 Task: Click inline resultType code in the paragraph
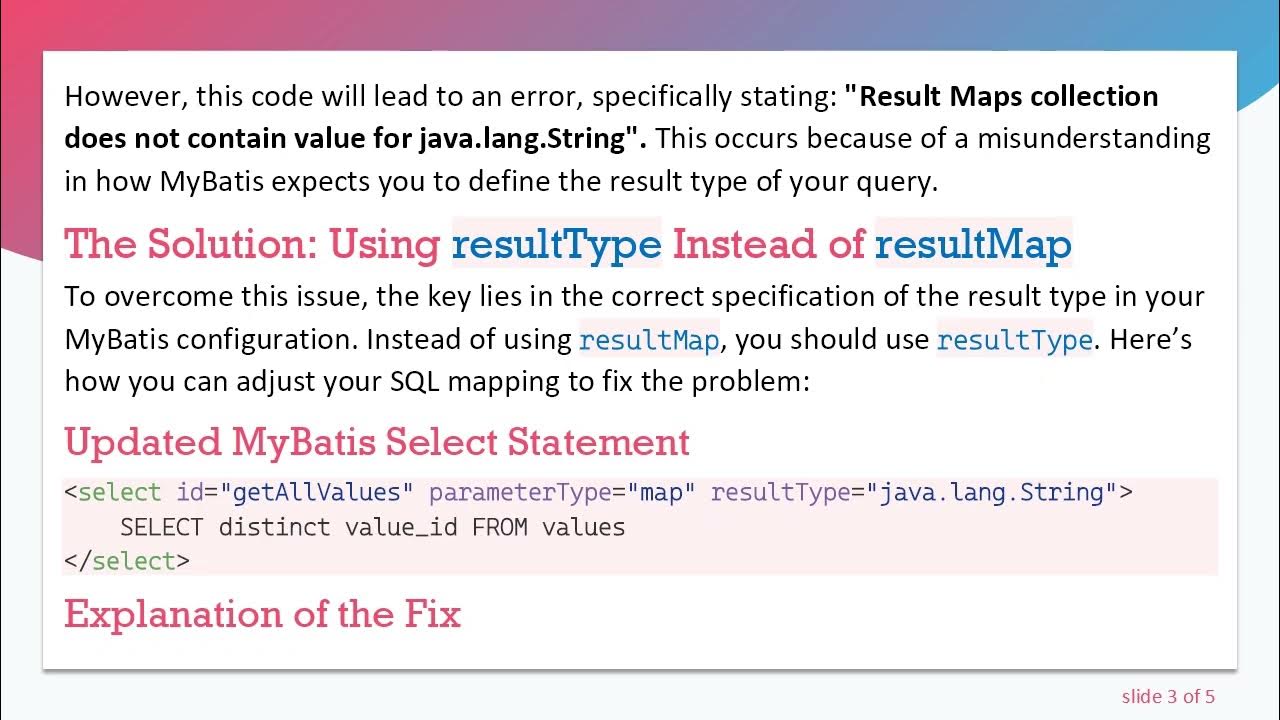pyautogui.click(x=1014, y=340)
